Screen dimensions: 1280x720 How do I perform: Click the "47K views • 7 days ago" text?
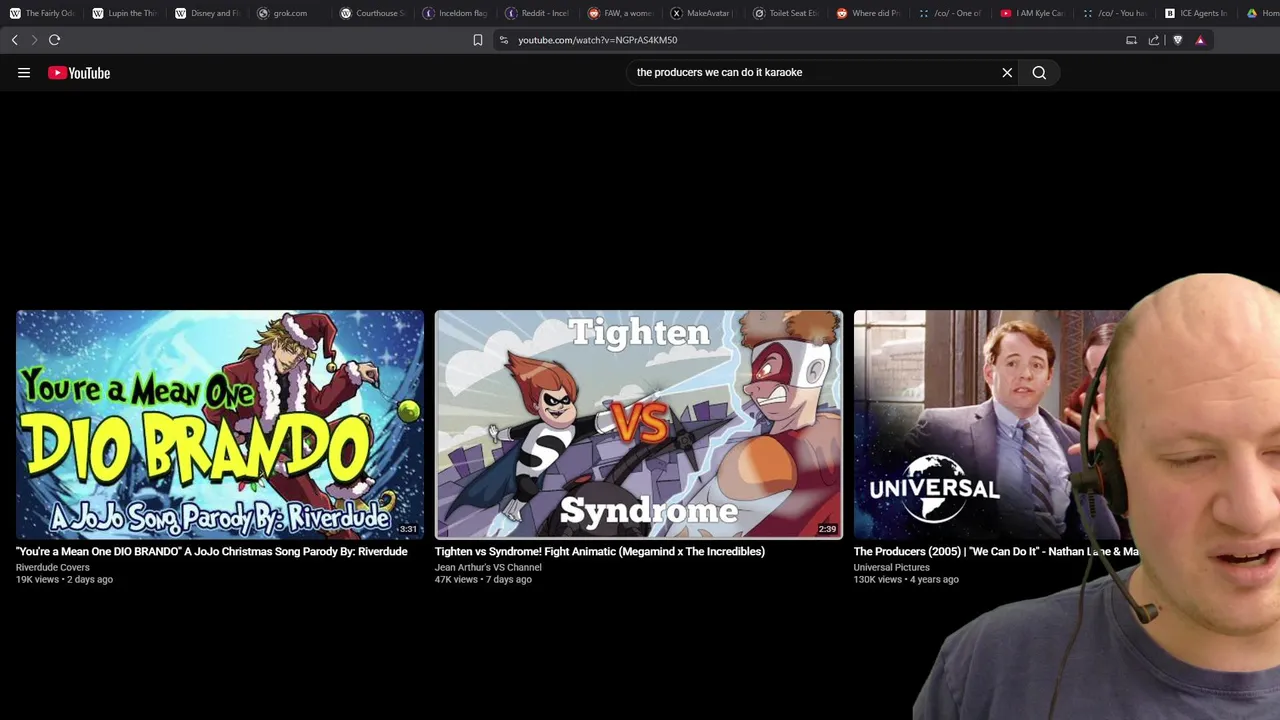point(483,579)
